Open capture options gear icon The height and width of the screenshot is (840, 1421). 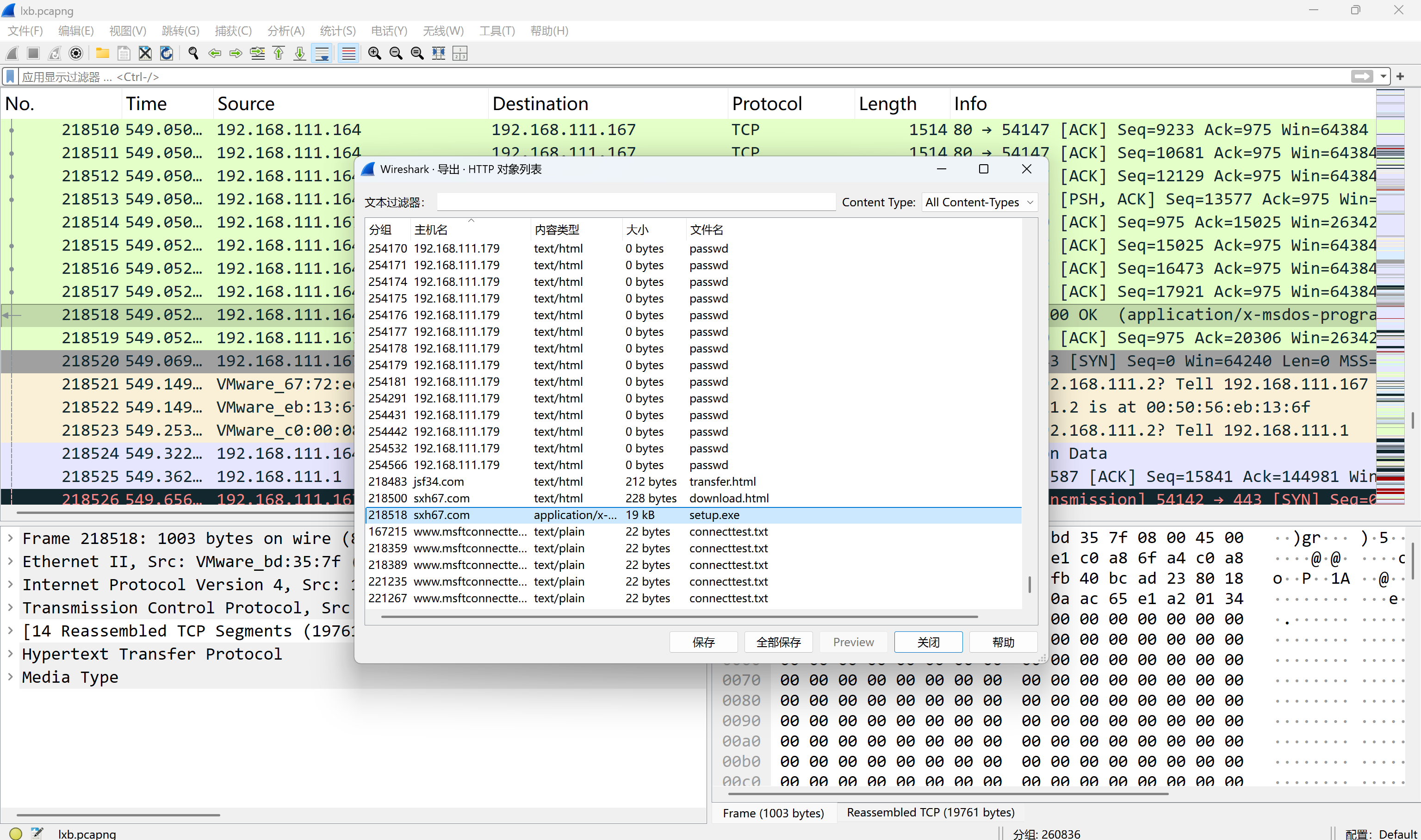(x=76, y=53)
